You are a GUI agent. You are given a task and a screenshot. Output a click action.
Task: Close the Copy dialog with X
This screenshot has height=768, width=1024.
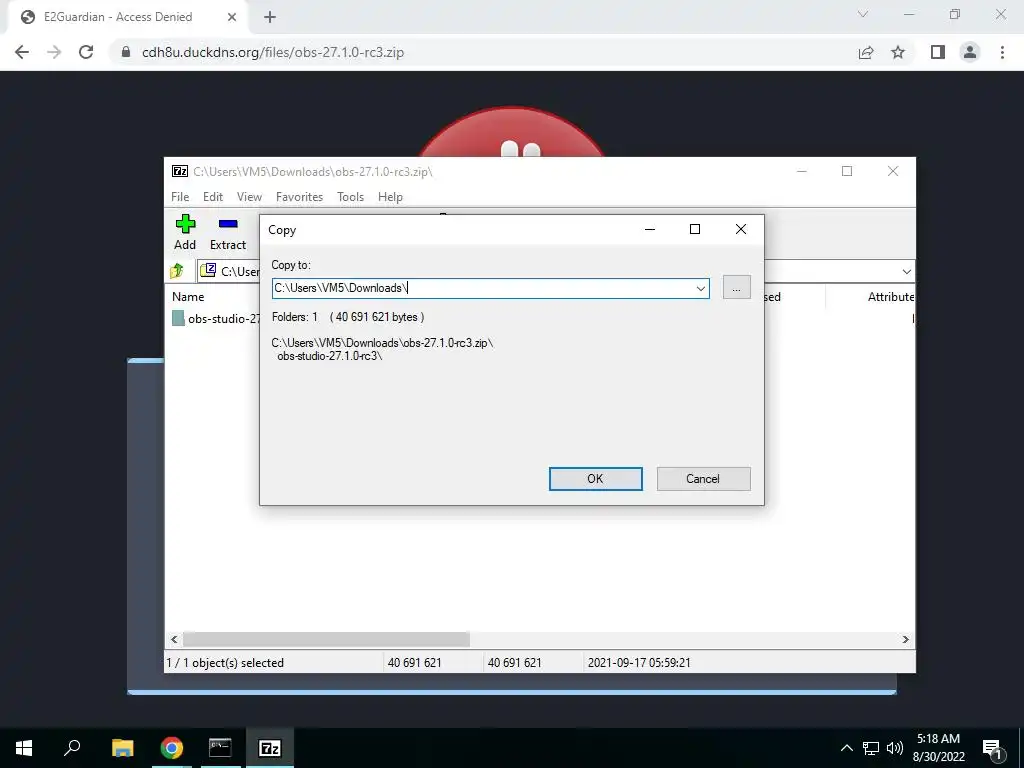point(741,229)
